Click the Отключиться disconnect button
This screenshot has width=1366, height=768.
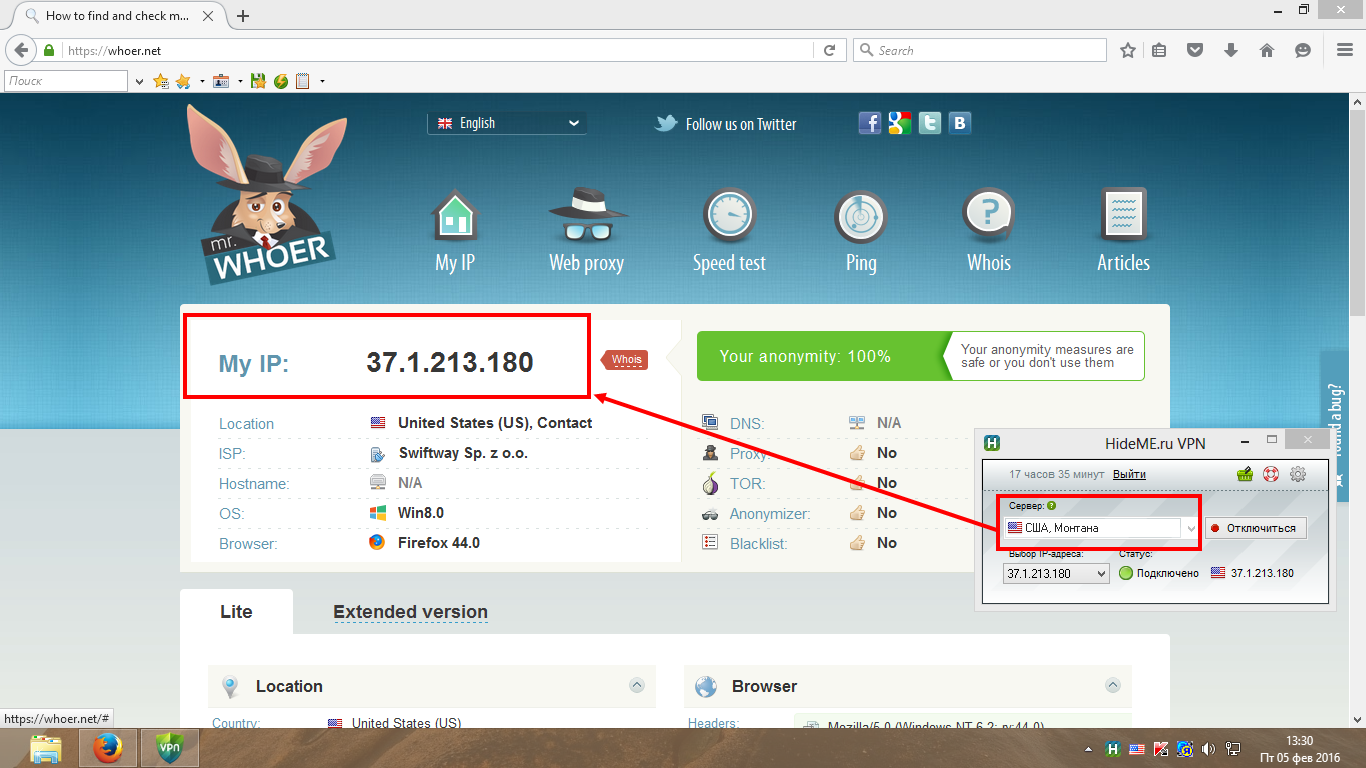coord(1256,528)
